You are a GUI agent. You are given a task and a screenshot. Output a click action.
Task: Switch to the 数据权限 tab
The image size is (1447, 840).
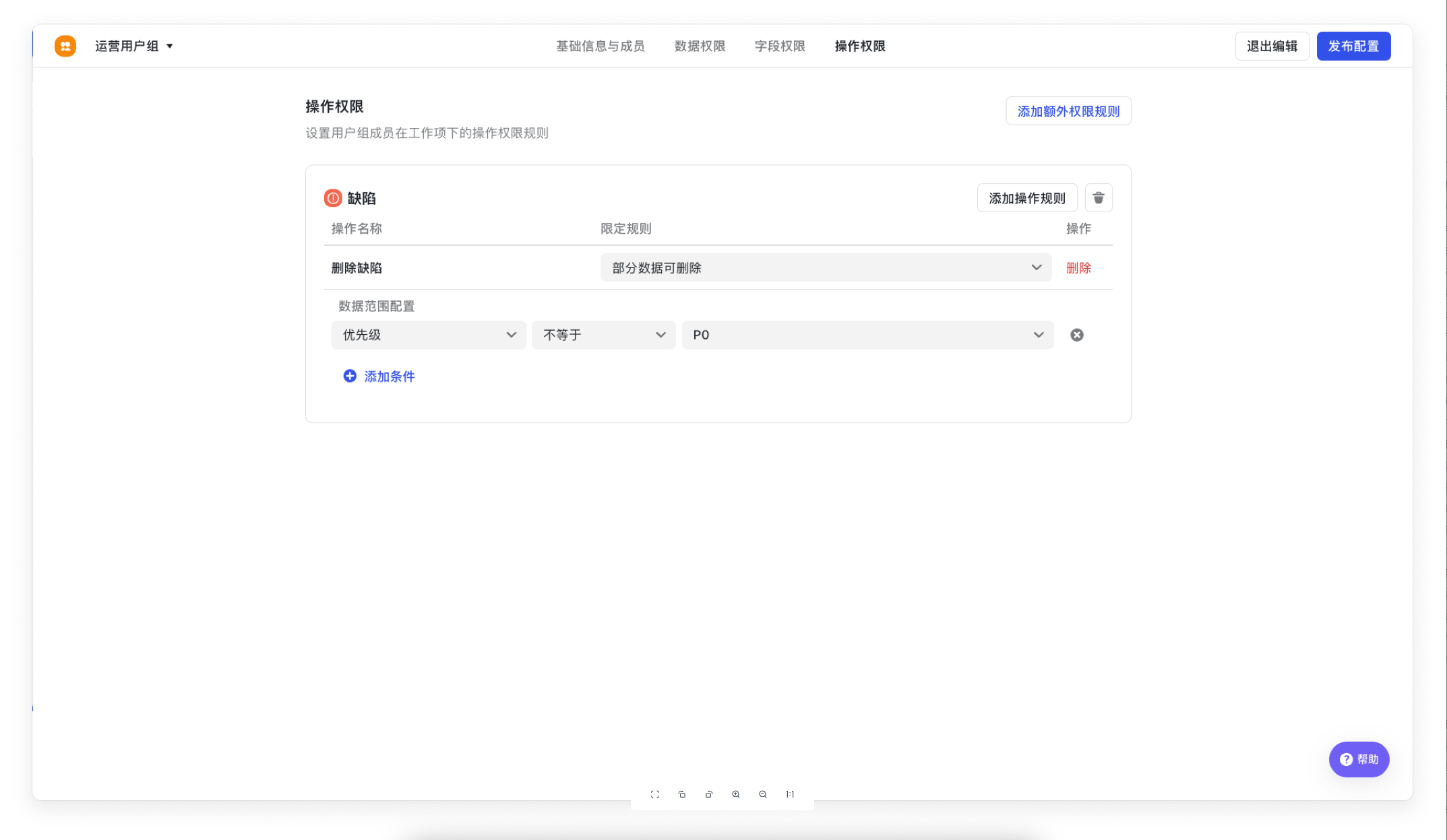coord(700,46)
